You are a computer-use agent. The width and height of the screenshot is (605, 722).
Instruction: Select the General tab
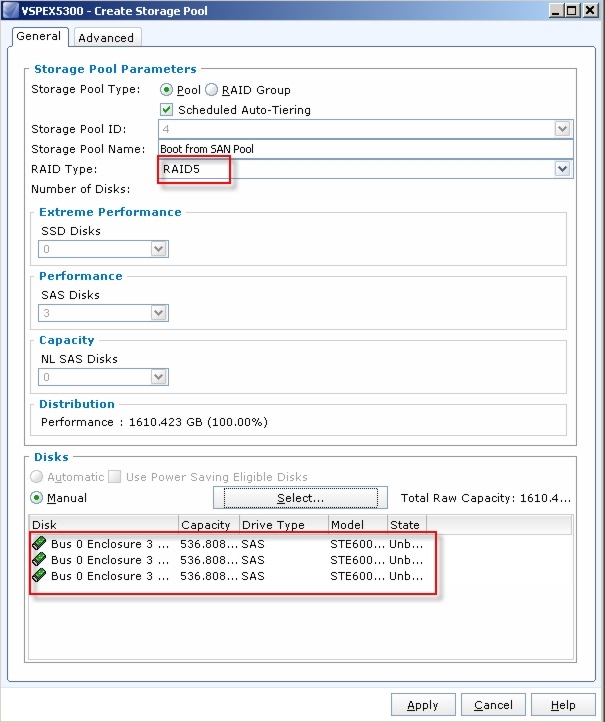point(39,36)
